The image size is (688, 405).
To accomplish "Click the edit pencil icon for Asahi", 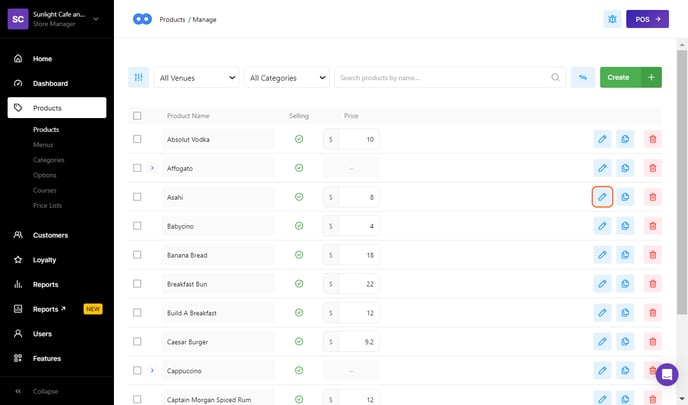I will (602, 197).
